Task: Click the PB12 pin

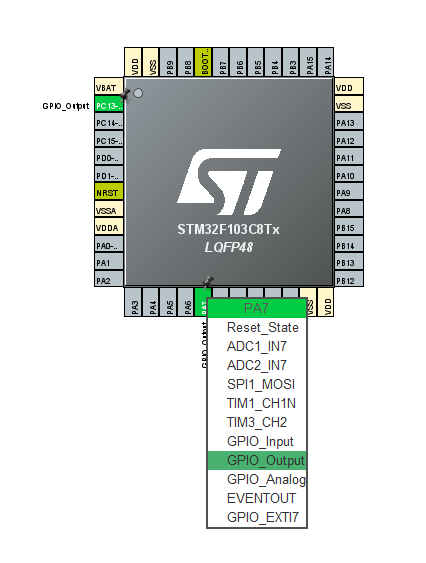Action: [x=349, y=280]
